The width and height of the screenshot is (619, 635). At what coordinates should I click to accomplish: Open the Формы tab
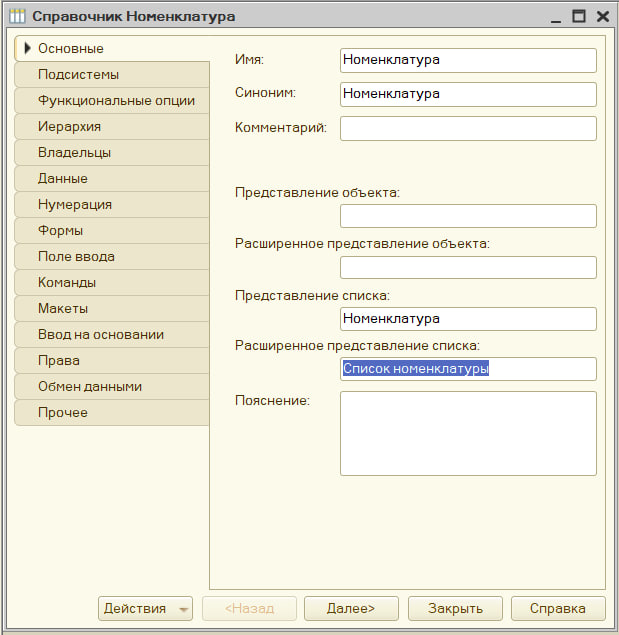tap(112, 230)
